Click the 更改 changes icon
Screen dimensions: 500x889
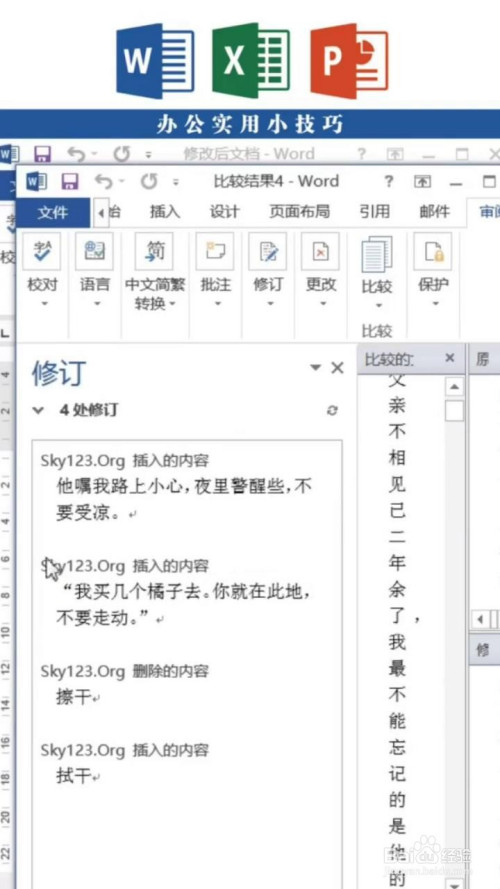[x=321, y=251]
